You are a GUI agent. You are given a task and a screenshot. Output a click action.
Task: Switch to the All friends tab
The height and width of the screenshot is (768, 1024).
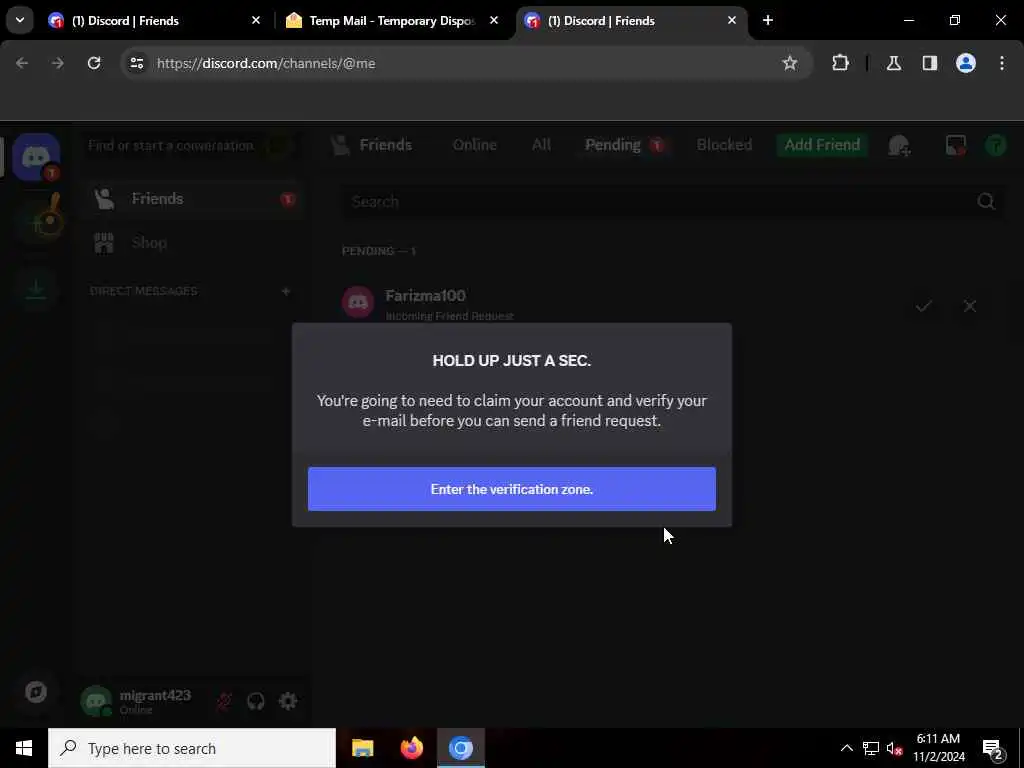pos(541,145)
